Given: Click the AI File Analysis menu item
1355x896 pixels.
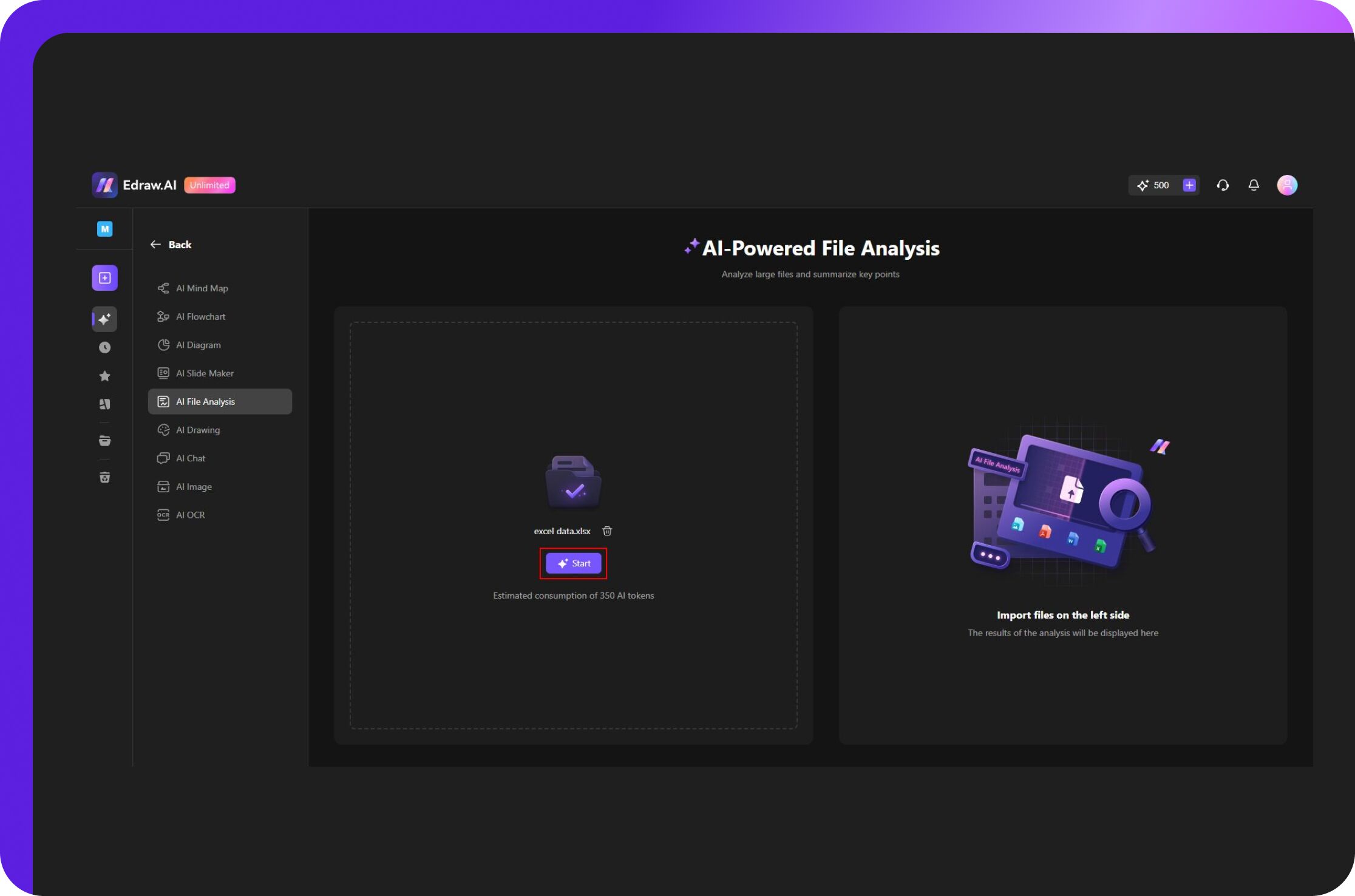Looking at the screenshot, I should pyautogui.click(x=220, y=401).
